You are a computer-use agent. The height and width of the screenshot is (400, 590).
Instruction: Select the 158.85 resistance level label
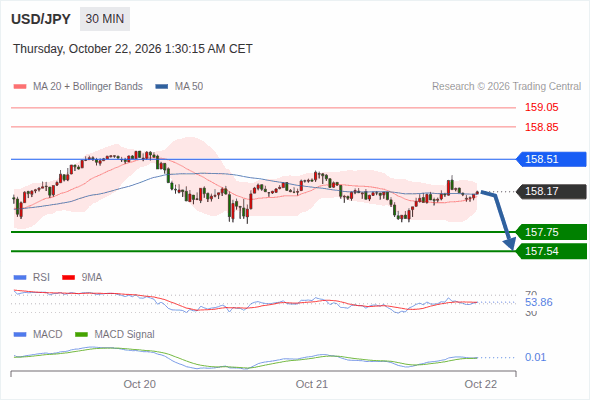pos(541,127)
